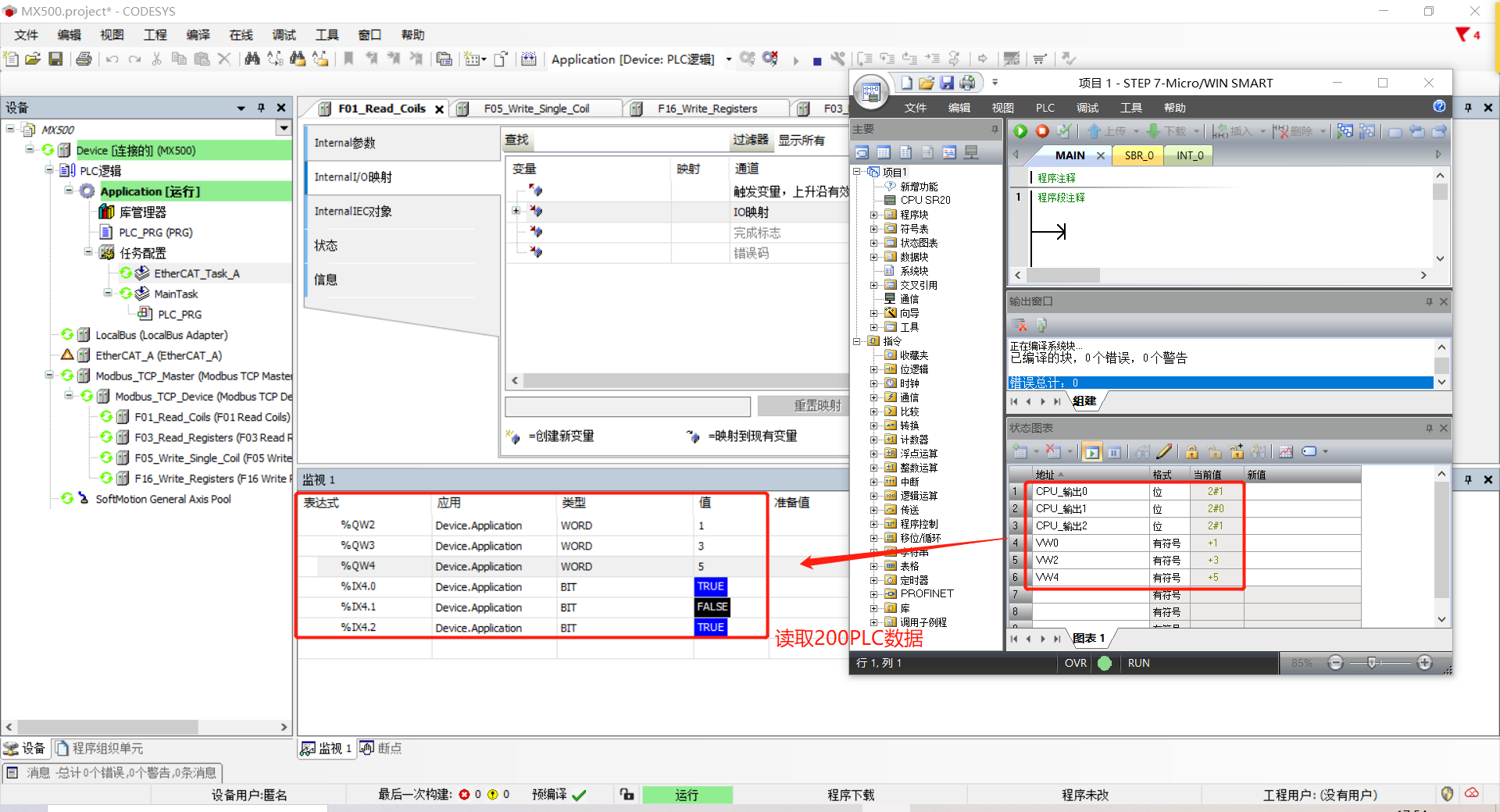Screen dimensions: 1500x812
Task: Click the zoom slider handle in STEP 7
Action: pyautogui.click(x=1372, y=663)
